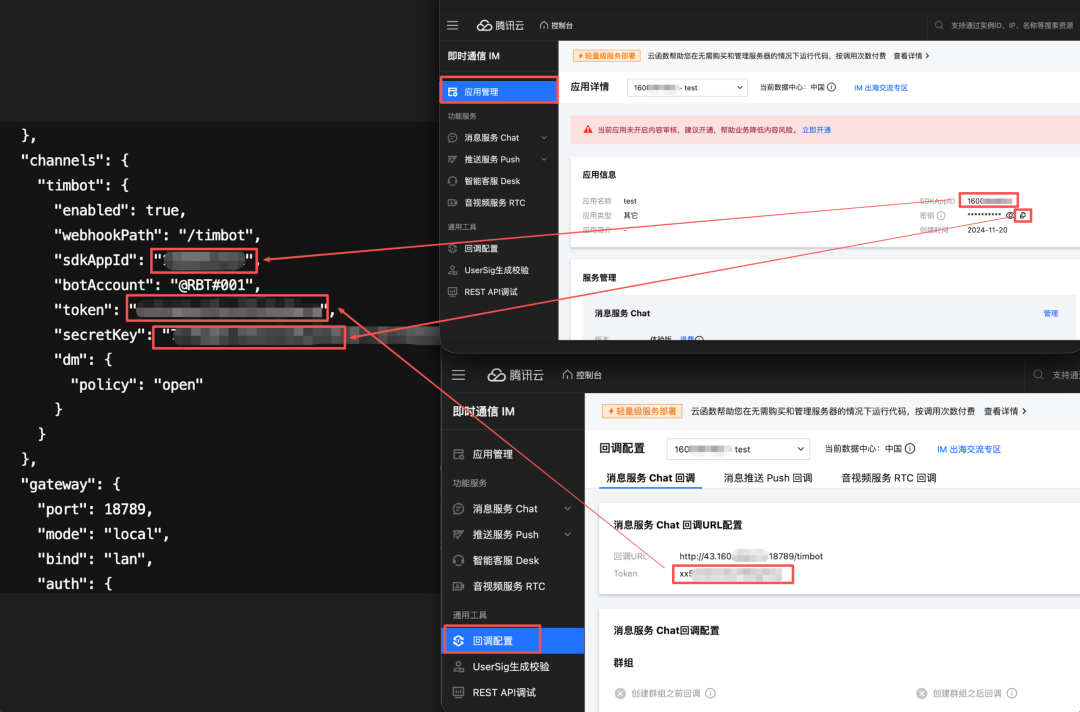Click the search bar to search resources
This screenshot has height=712, width=1080.
click(x=1000, y=25)
